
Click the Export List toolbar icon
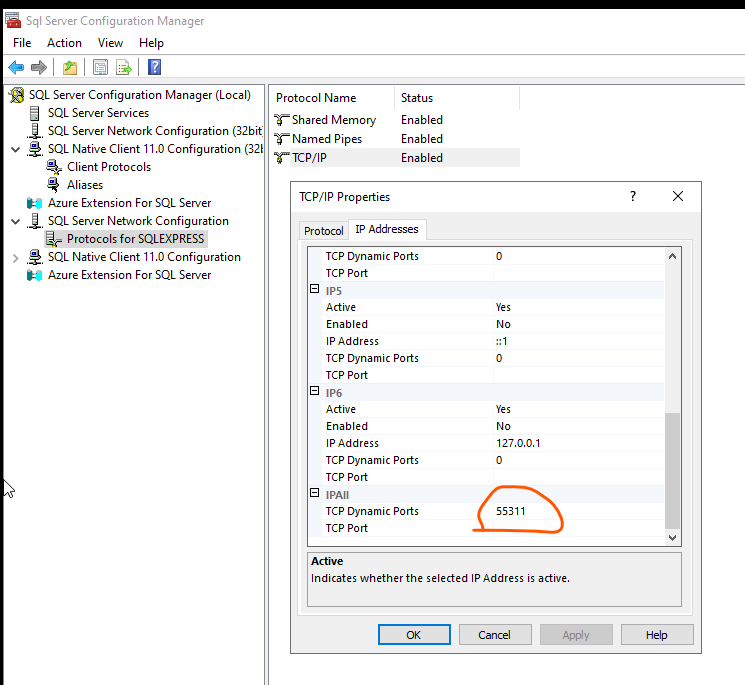tap(124, 67)
